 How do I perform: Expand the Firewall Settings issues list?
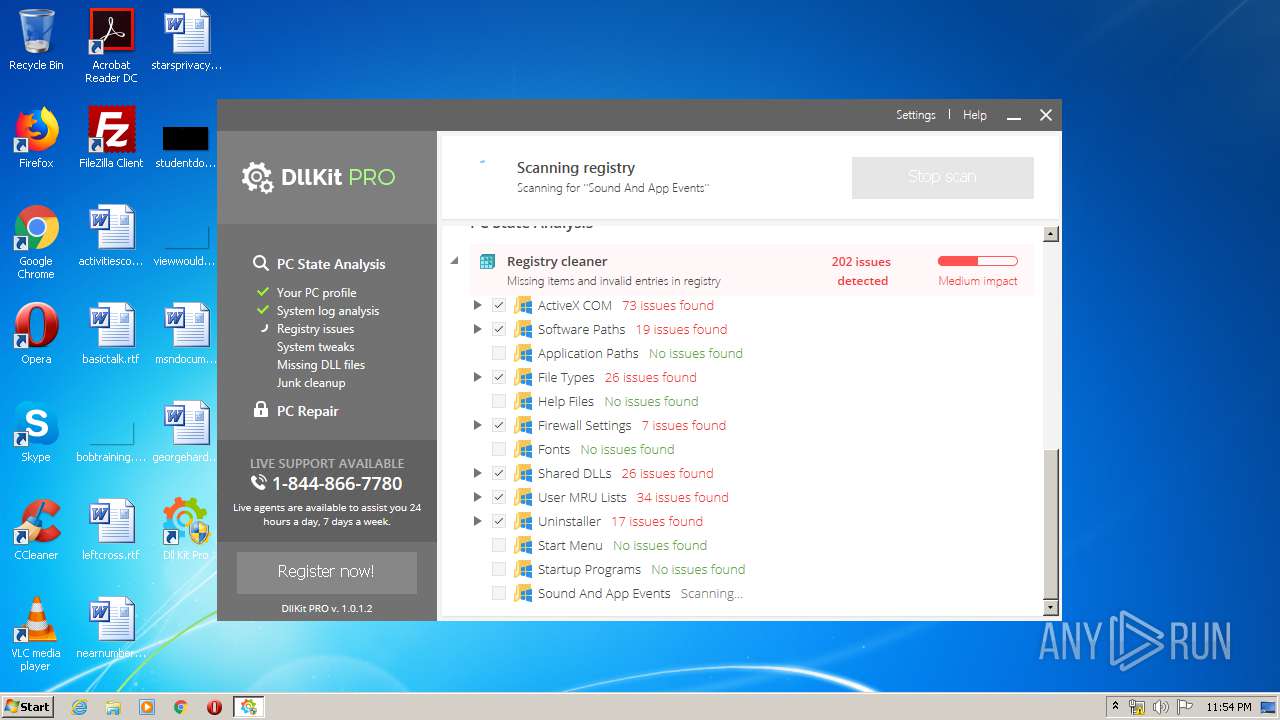coord(477,425)
